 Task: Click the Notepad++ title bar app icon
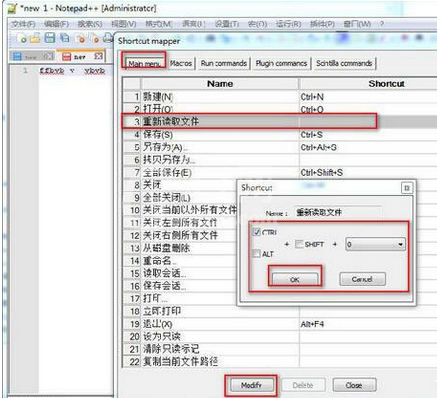coord(12,8)
